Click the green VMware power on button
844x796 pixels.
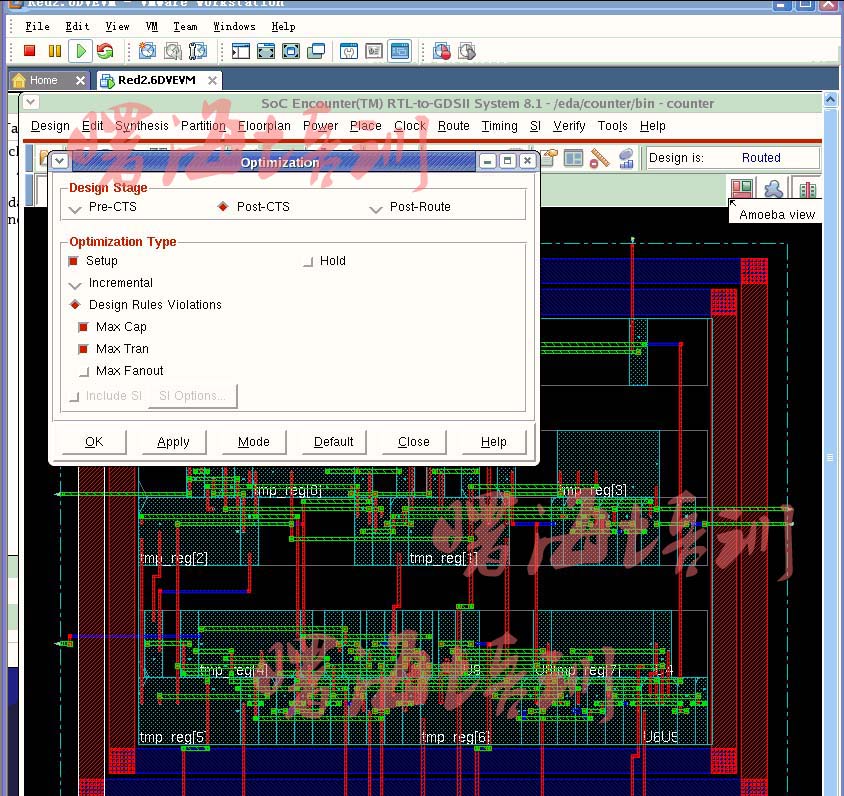(81, 51)
